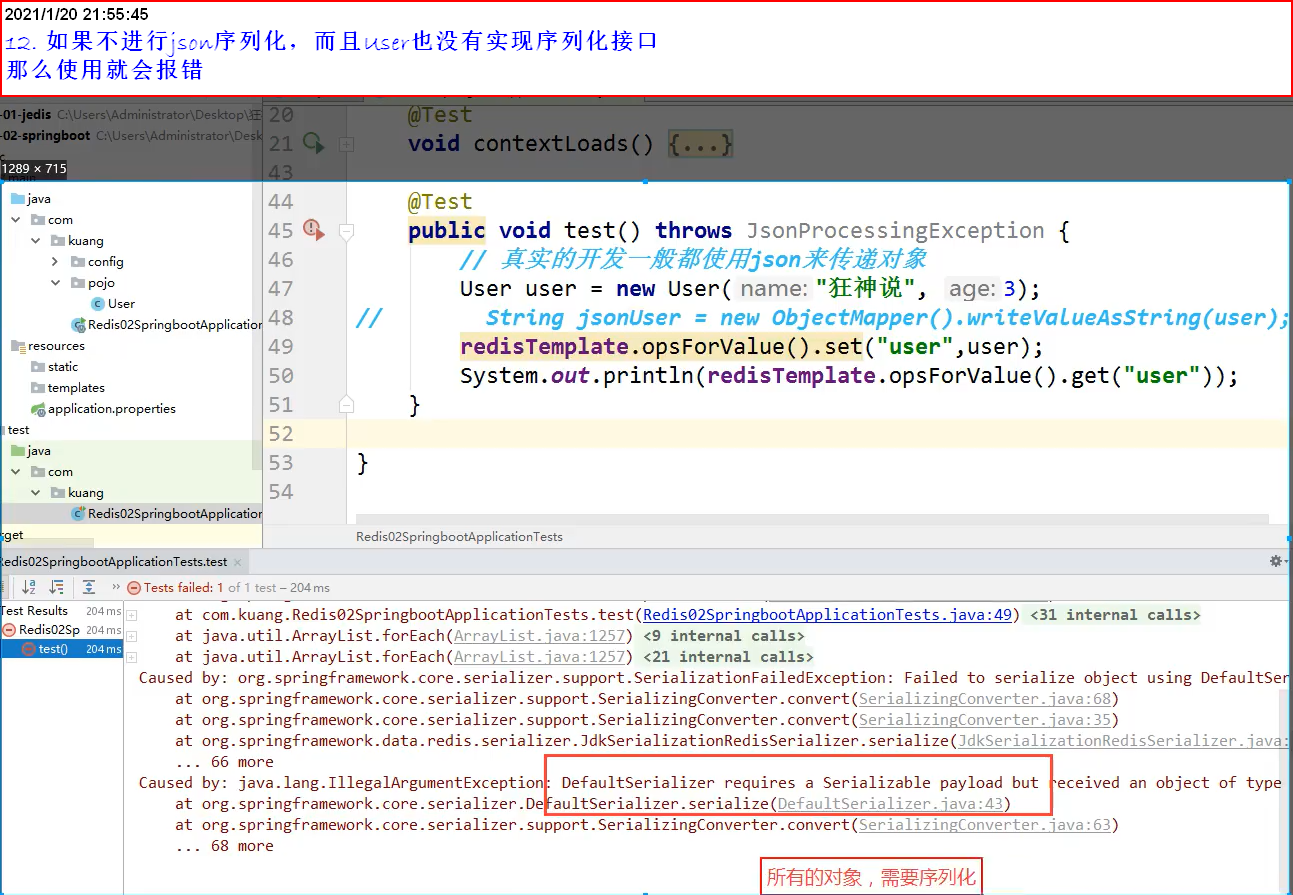1293x895 pixels.
Task: Click the Expand All test tree icon
Action: coord(89,587)
